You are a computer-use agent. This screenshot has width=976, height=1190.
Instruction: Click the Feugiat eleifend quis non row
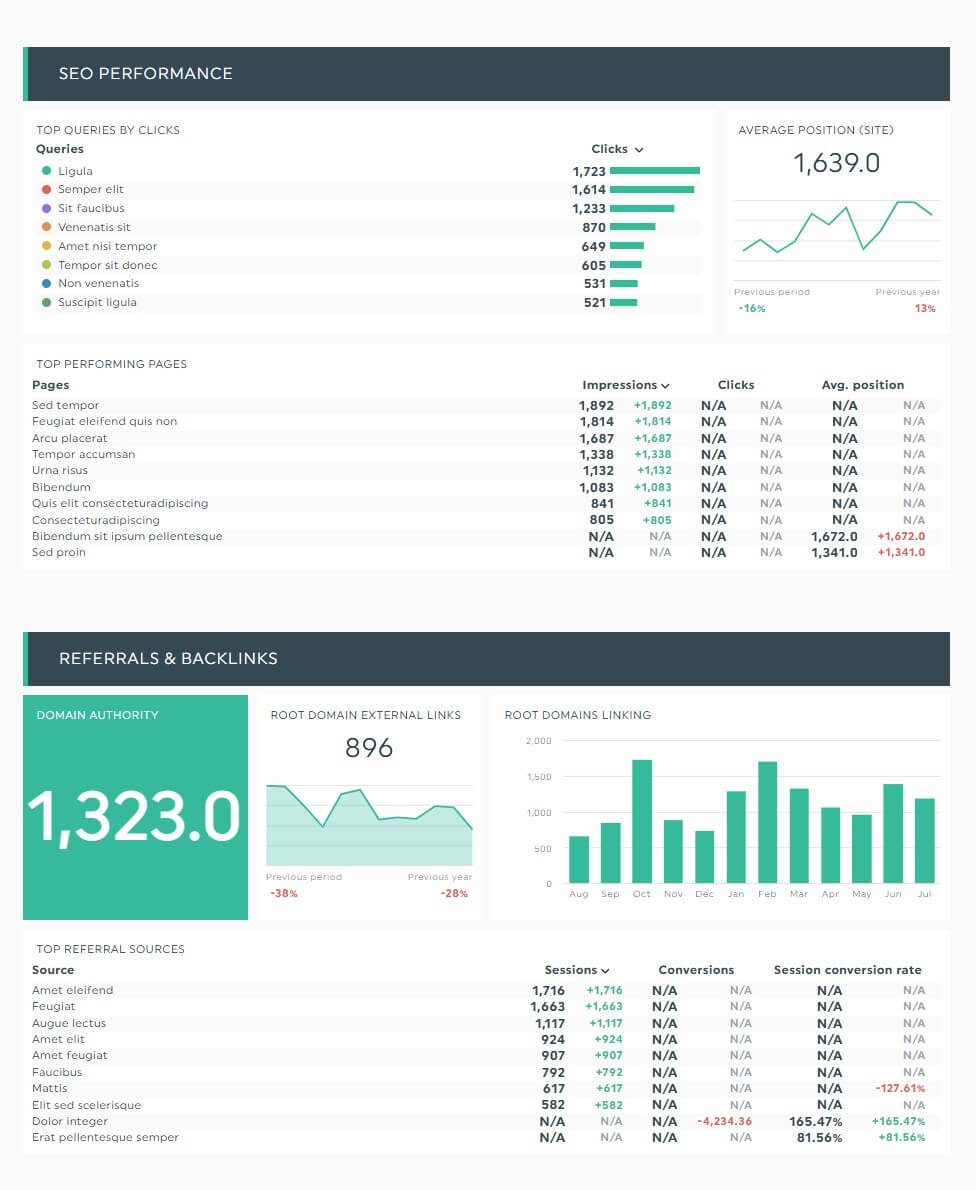tap(486, 421)
